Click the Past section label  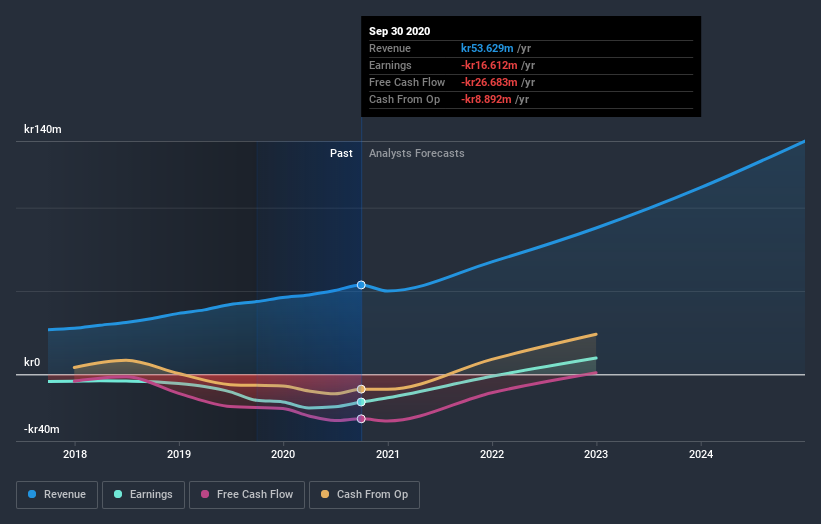pyautogui.click(x=341, y=153)
